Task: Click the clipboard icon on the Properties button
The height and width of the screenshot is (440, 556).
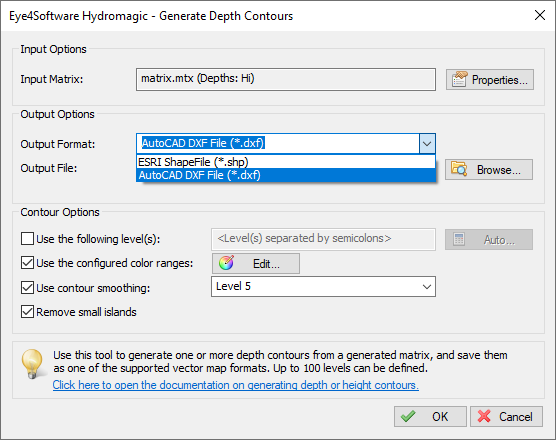Action: (460, 79)
